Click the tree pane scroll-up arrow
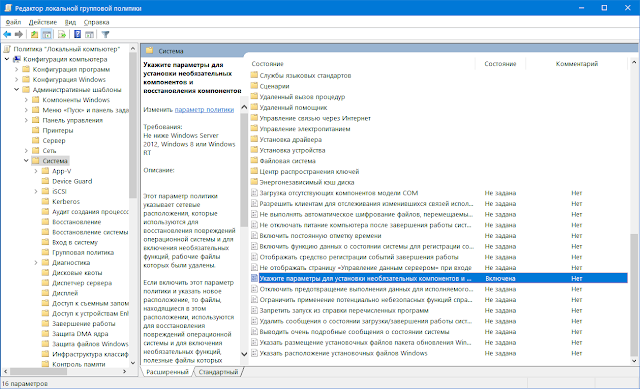 133,49
